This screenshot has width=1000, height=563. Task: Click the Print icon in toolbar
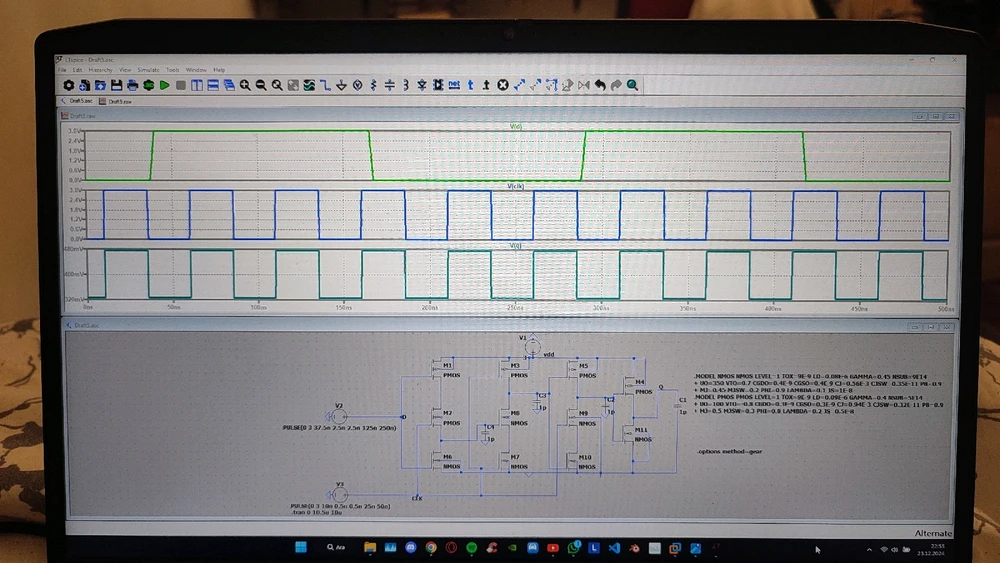[132, 86]
